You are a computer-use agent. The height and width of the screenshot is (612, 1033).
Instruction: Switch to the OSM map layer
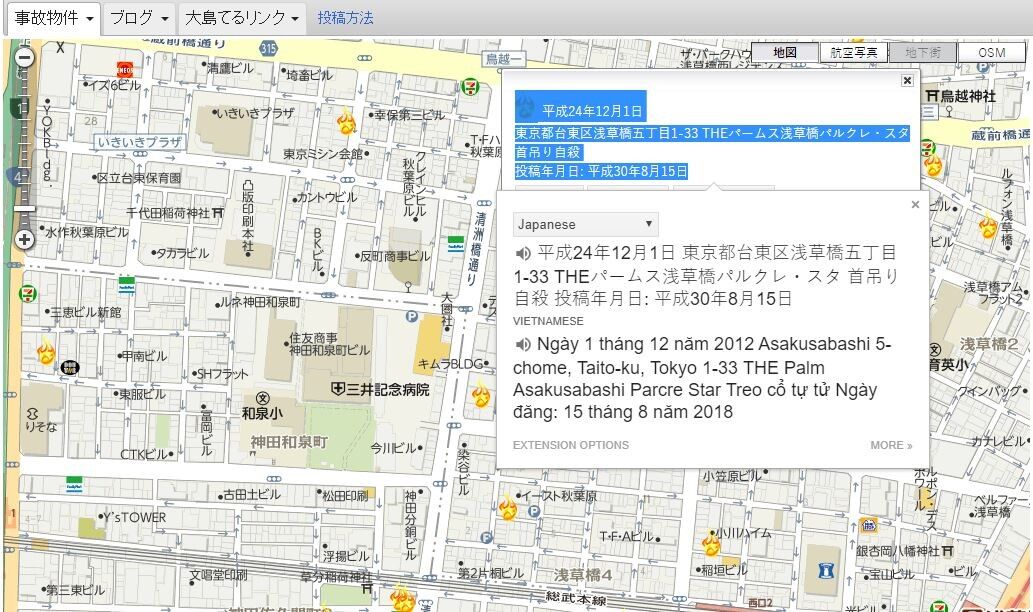click(x=991, y=53)
